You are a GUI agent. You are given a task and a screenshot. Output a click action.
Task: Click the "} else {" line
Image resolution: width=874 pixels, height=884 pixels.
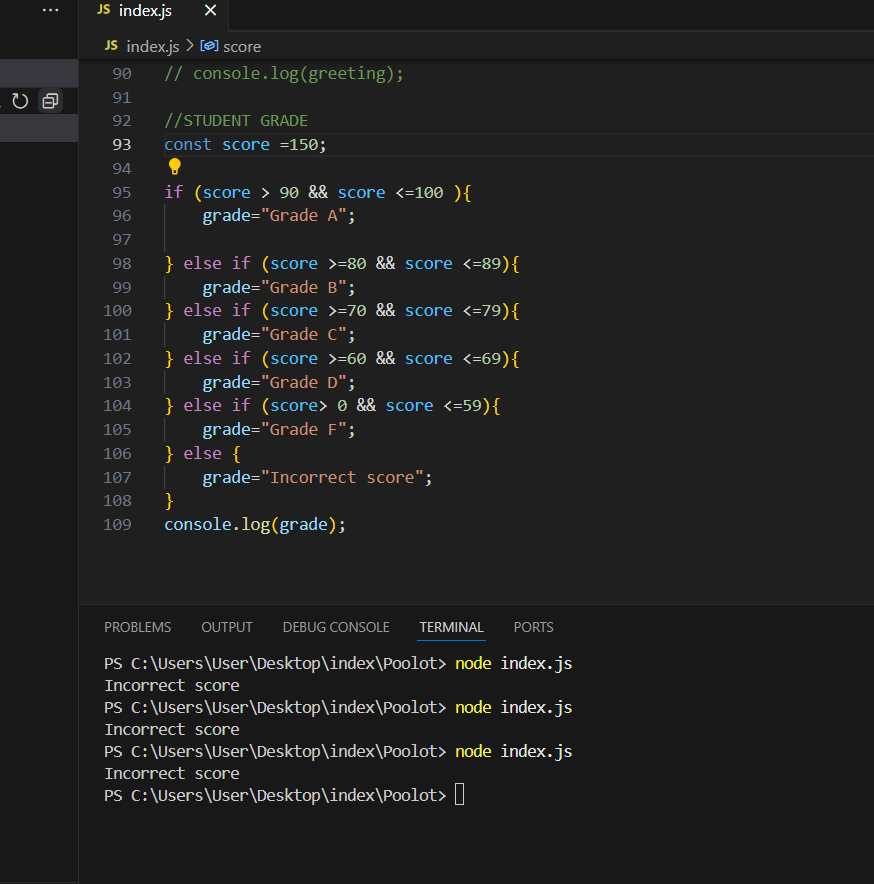pyautogui.click(x=202, y=454)
